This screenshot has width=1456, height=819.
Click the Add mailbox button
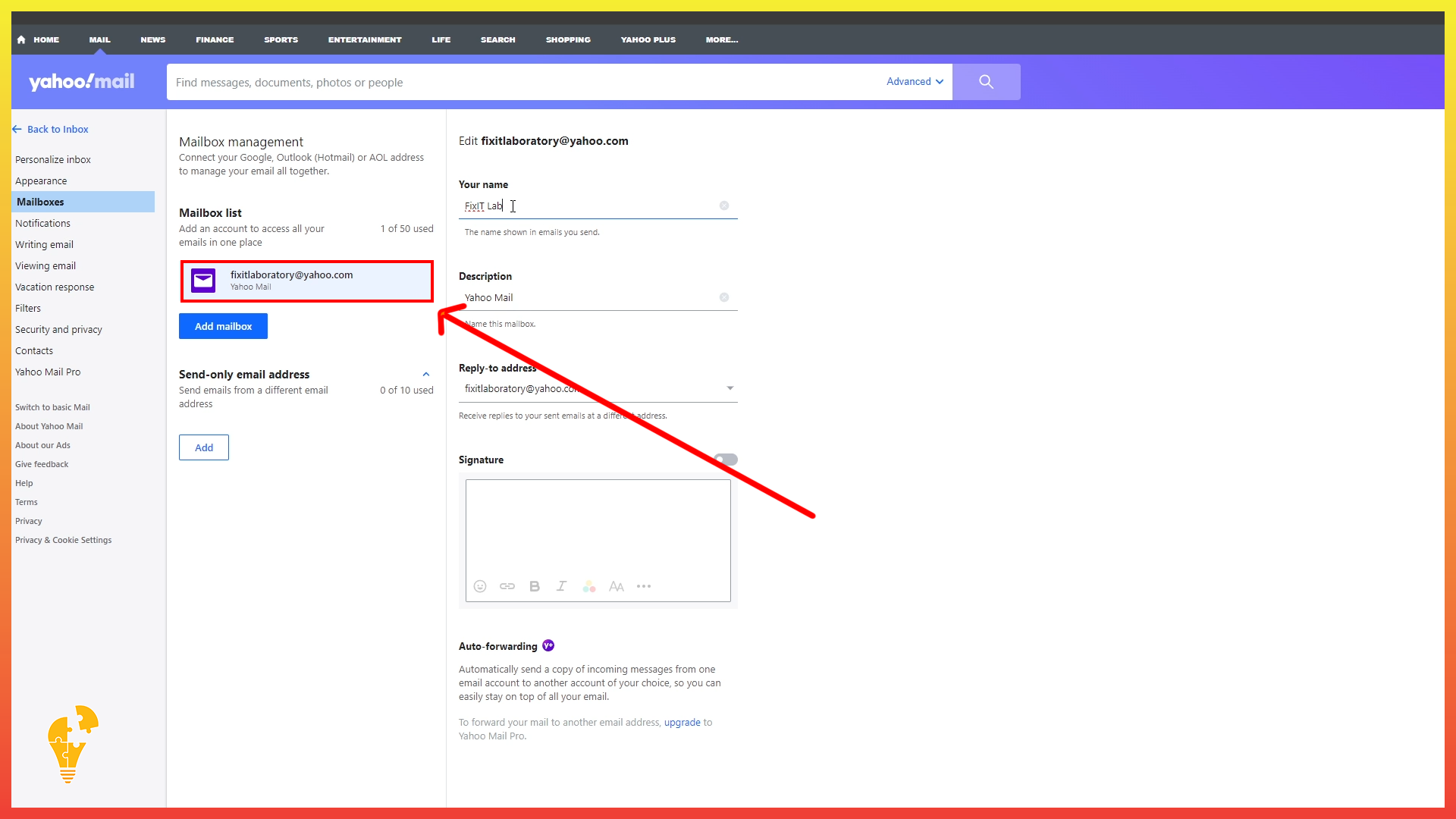[x=223, y=326]
